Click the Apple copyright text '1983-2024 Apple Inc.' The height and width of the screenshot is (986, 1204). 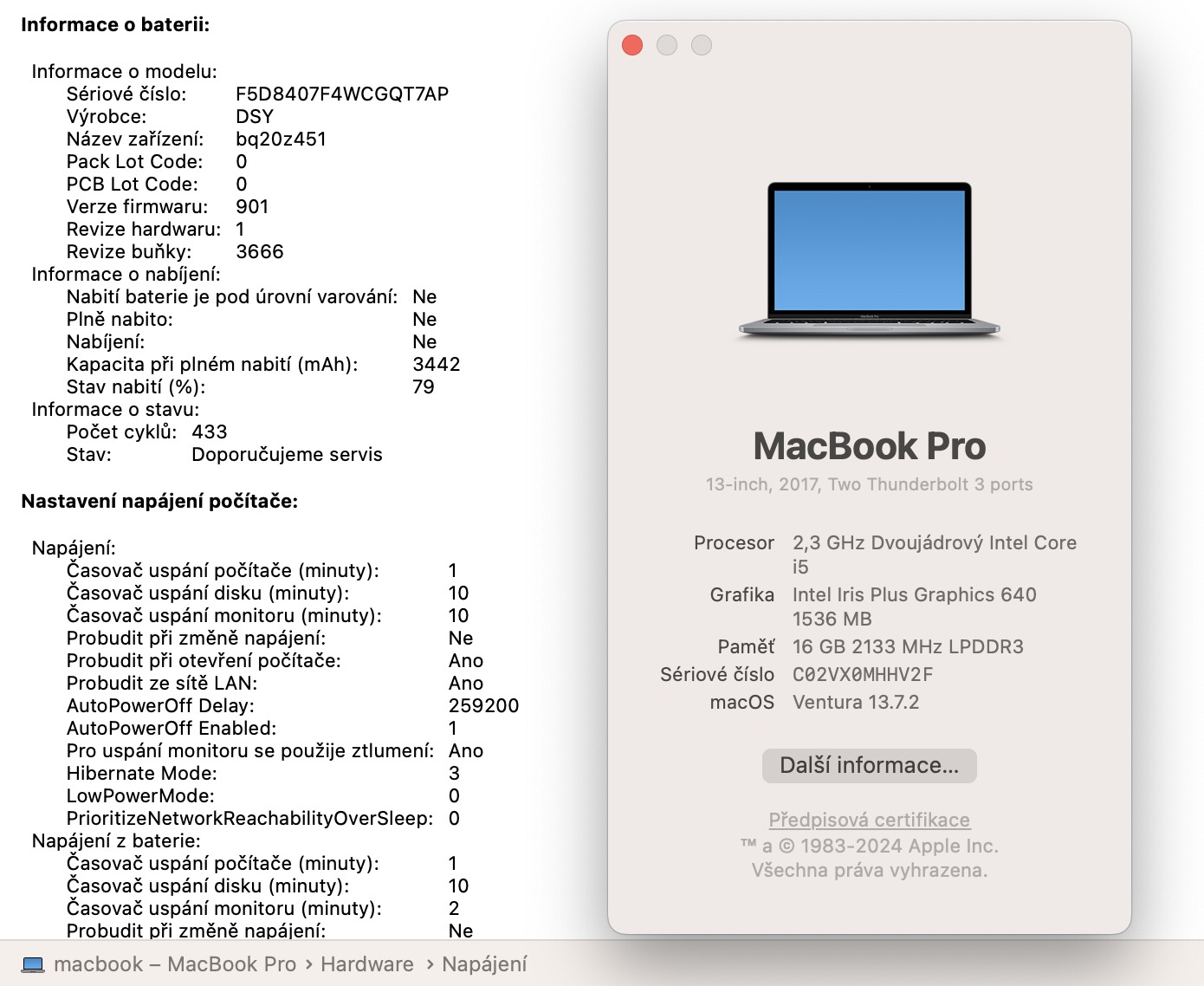(899, 847)
